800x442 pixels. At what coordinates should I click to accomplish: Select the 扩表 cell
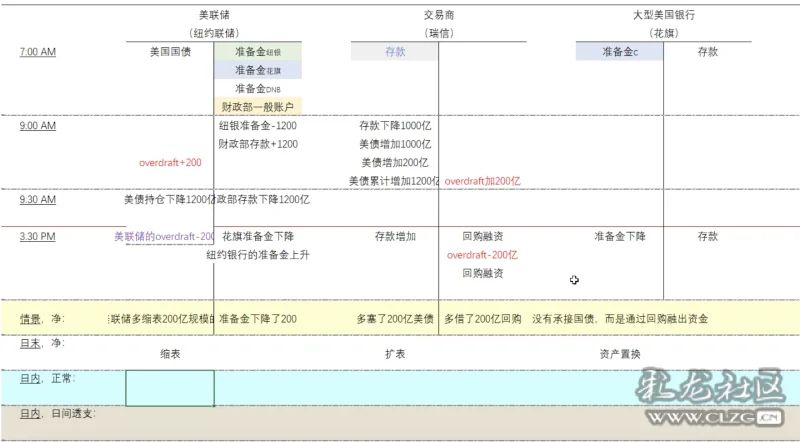point(395,354)
